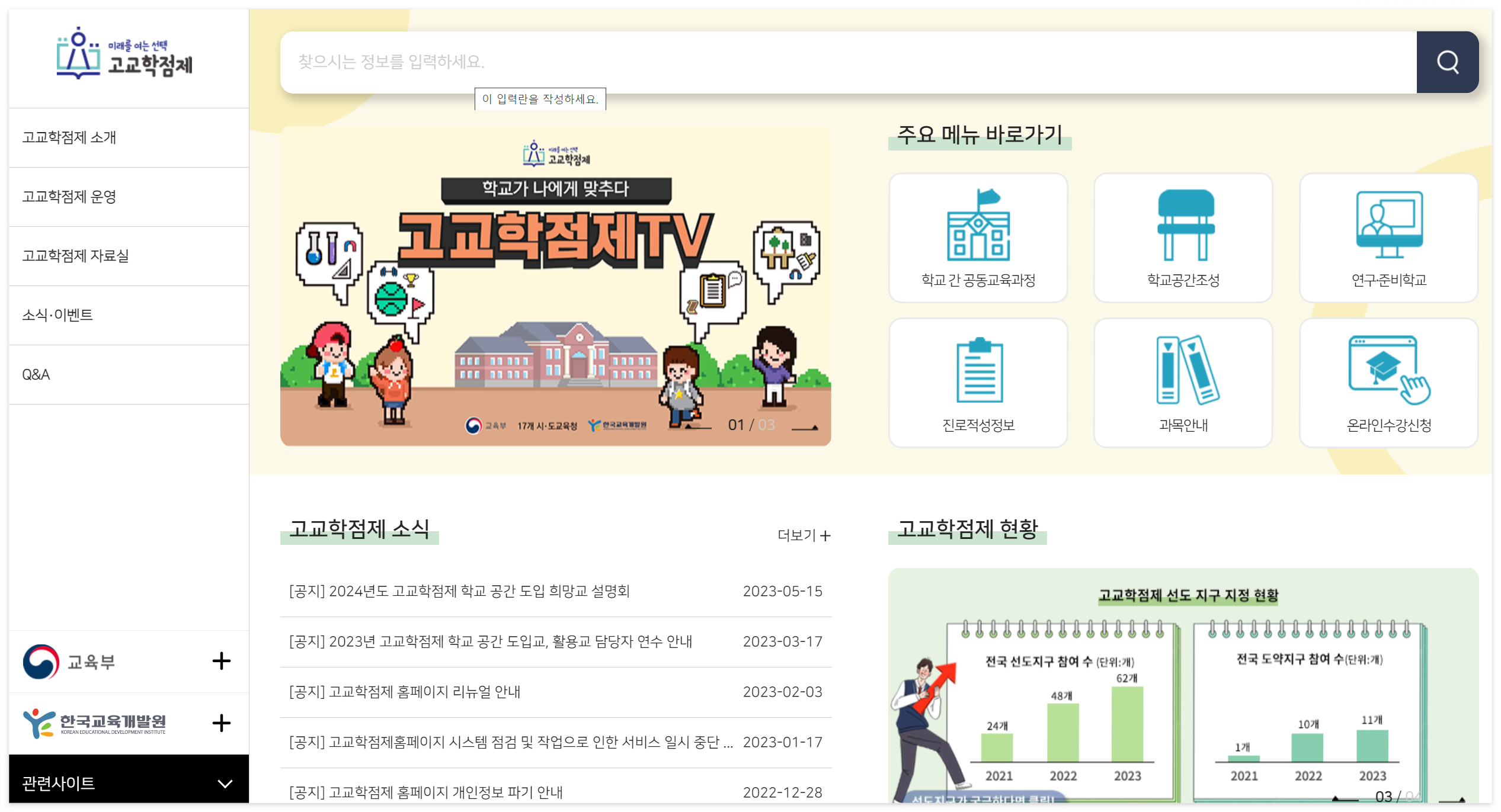Image resolution: width=1501 pixels, height=812 pixels.
Task: Click the 01 / 03 banner slide counter
Action: 751,425
